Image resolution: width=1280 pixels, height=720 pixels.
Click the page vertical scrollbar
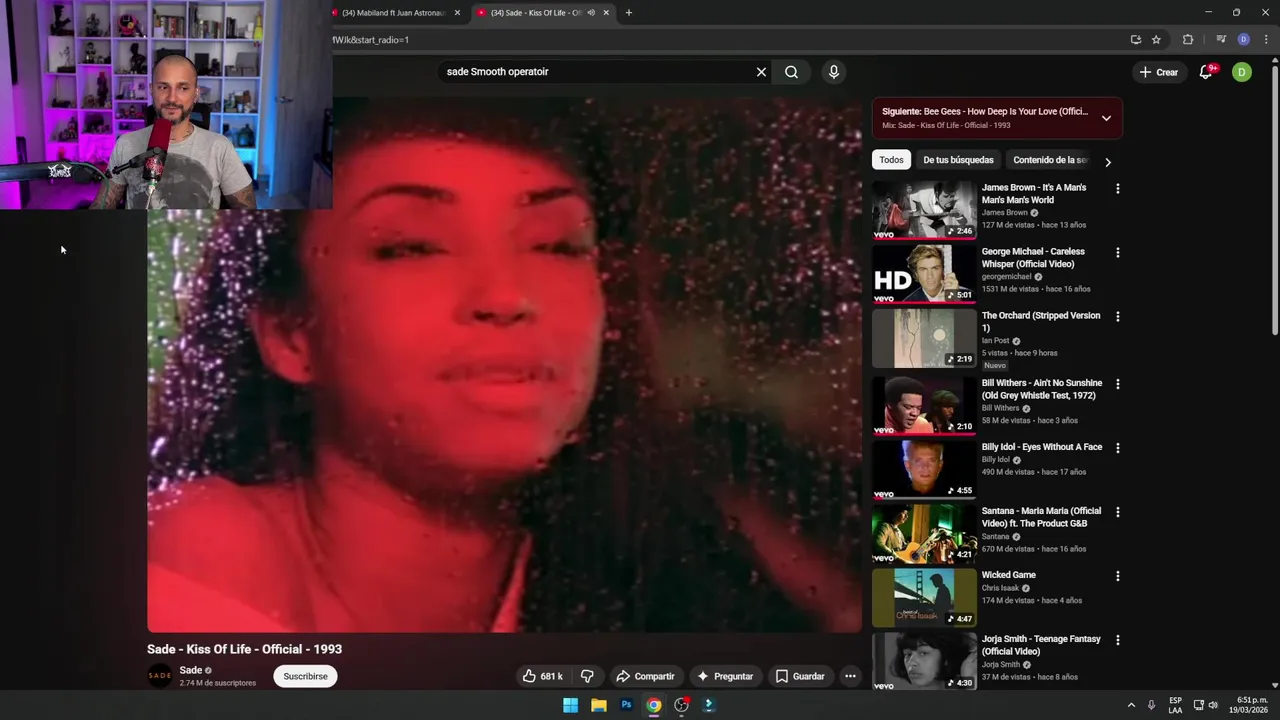pyautogui.click(x=1274, y=200)
